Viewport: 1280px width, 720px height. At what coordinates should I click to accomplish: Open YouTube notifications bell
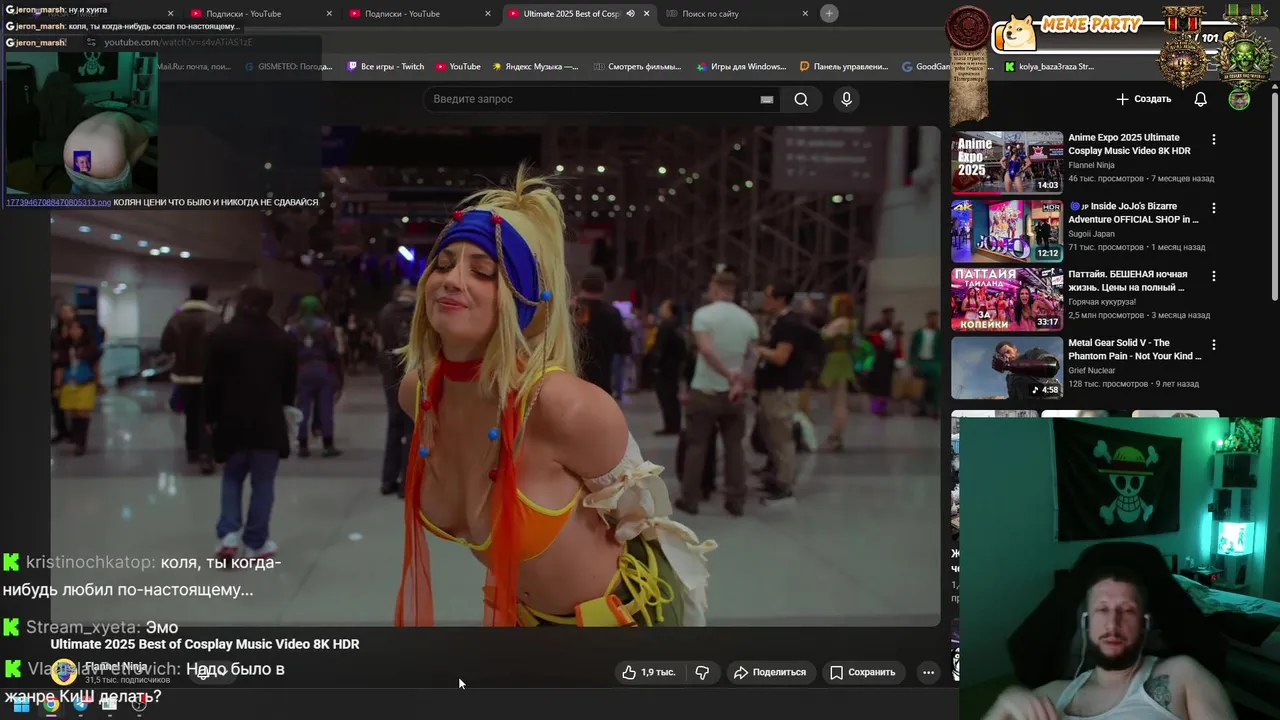click(1201, 99)
